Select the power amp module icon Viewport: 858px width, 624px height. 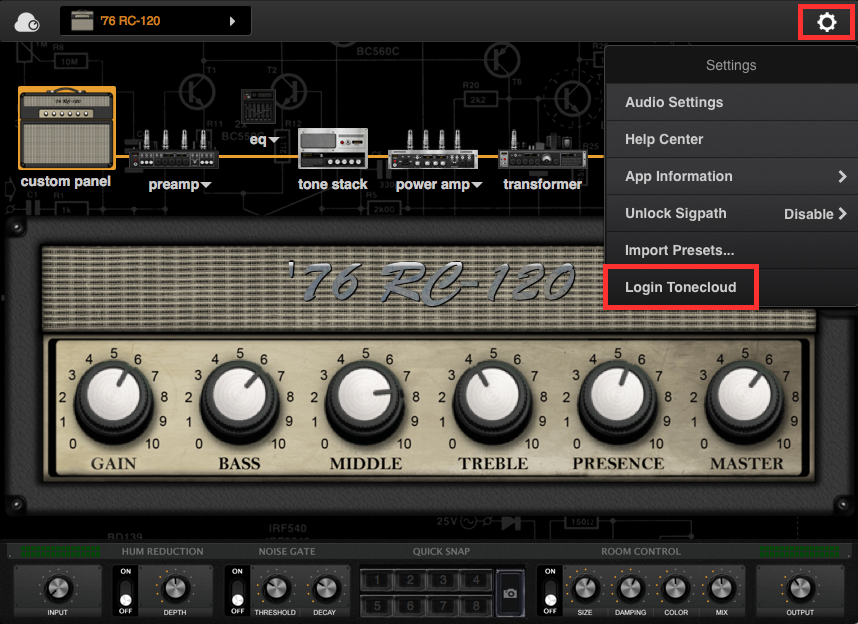point(433,150)
